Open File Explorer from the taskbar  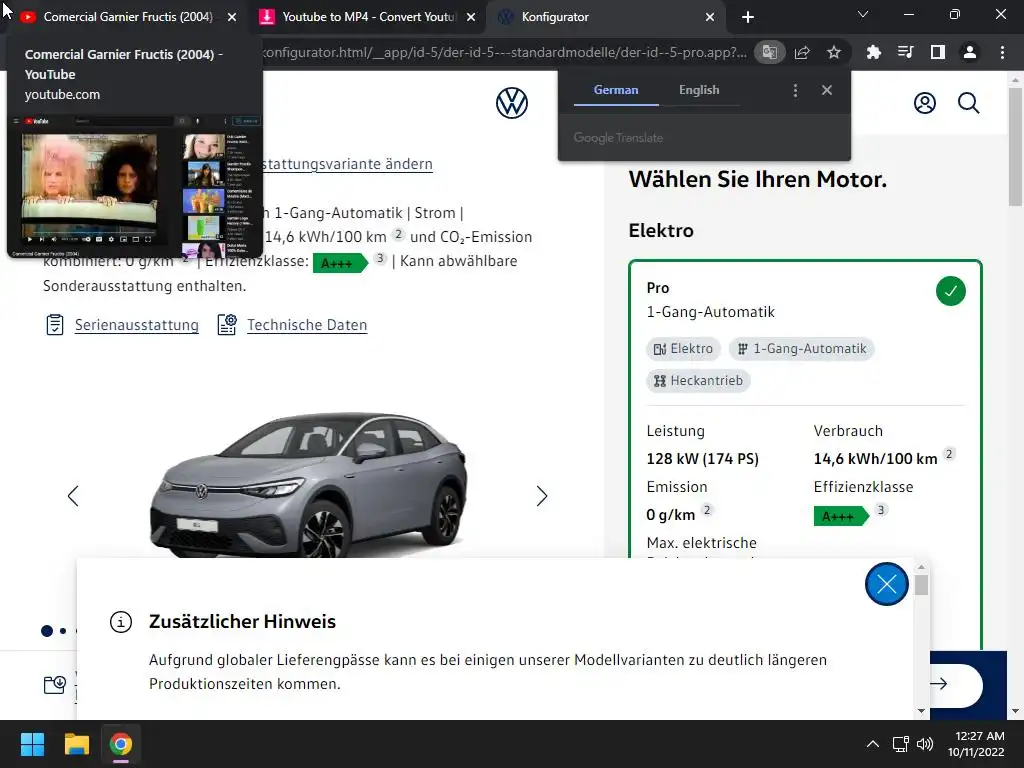(76, 744)
